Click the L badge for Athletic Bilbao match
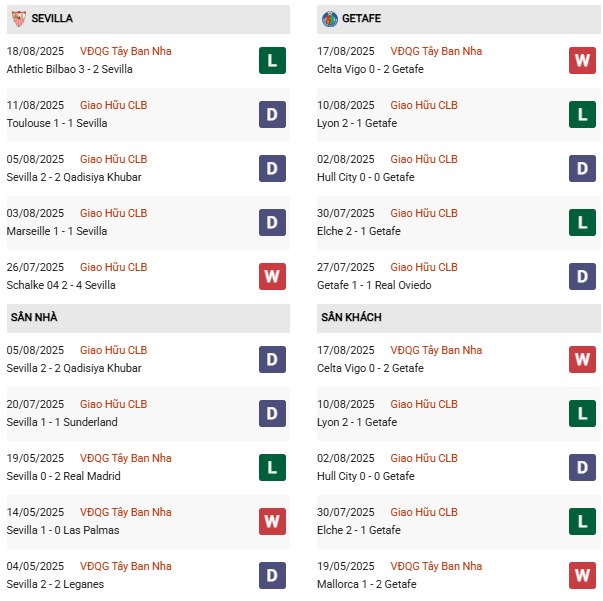The width and height of the screenshot is (603, 601). coord(272,60)
